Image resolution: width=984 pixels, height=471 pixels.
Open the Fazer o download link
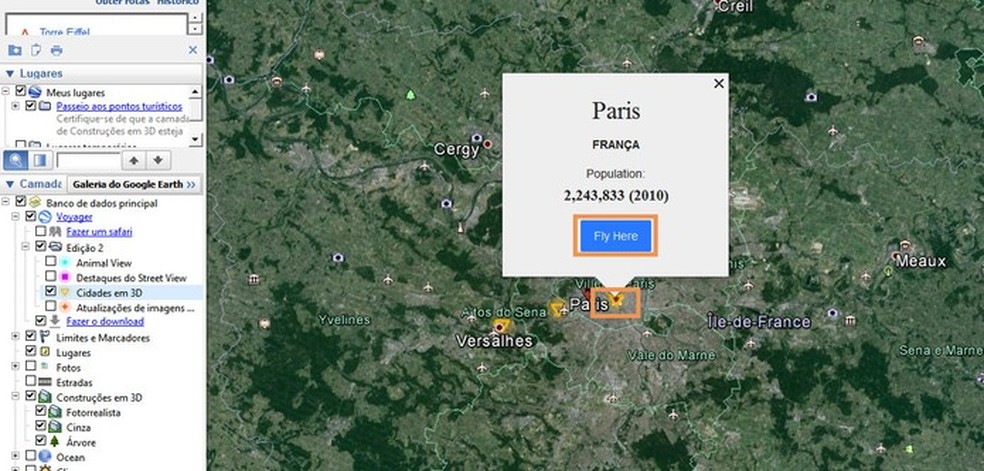(105, 322)
